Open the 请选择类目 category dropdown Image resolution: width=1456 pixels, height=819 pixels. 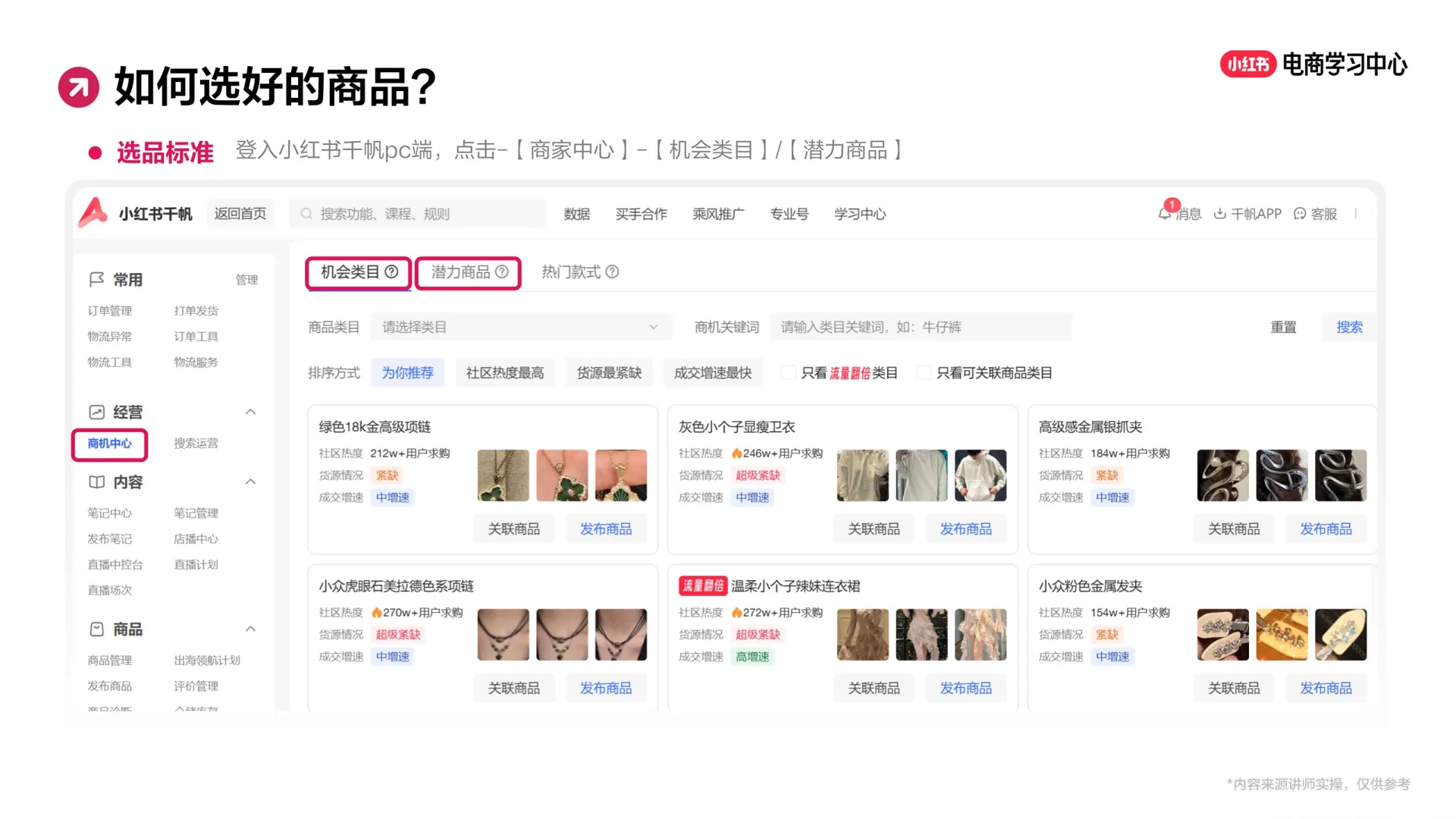[522, 326]
